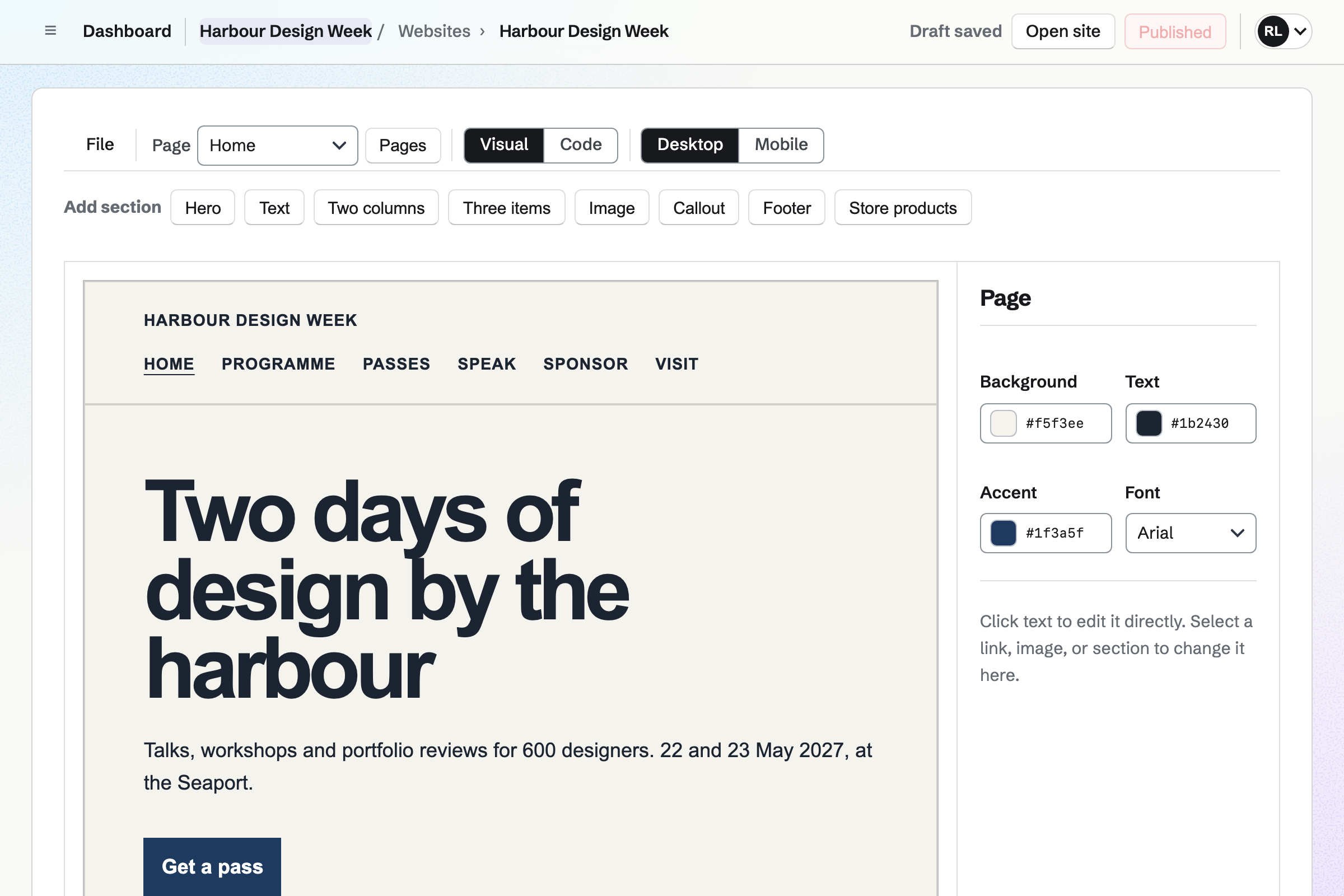
Task: Switch to Code editing mode
Action: coord(581,145)
